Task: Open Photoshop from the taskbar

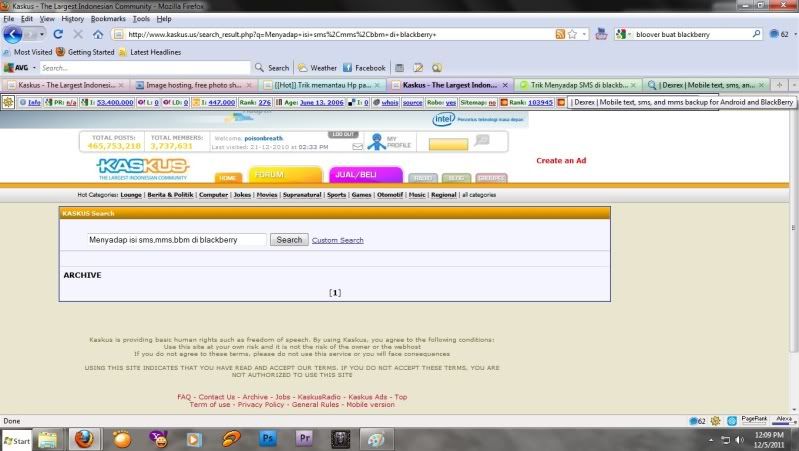Action: [268, 439]
